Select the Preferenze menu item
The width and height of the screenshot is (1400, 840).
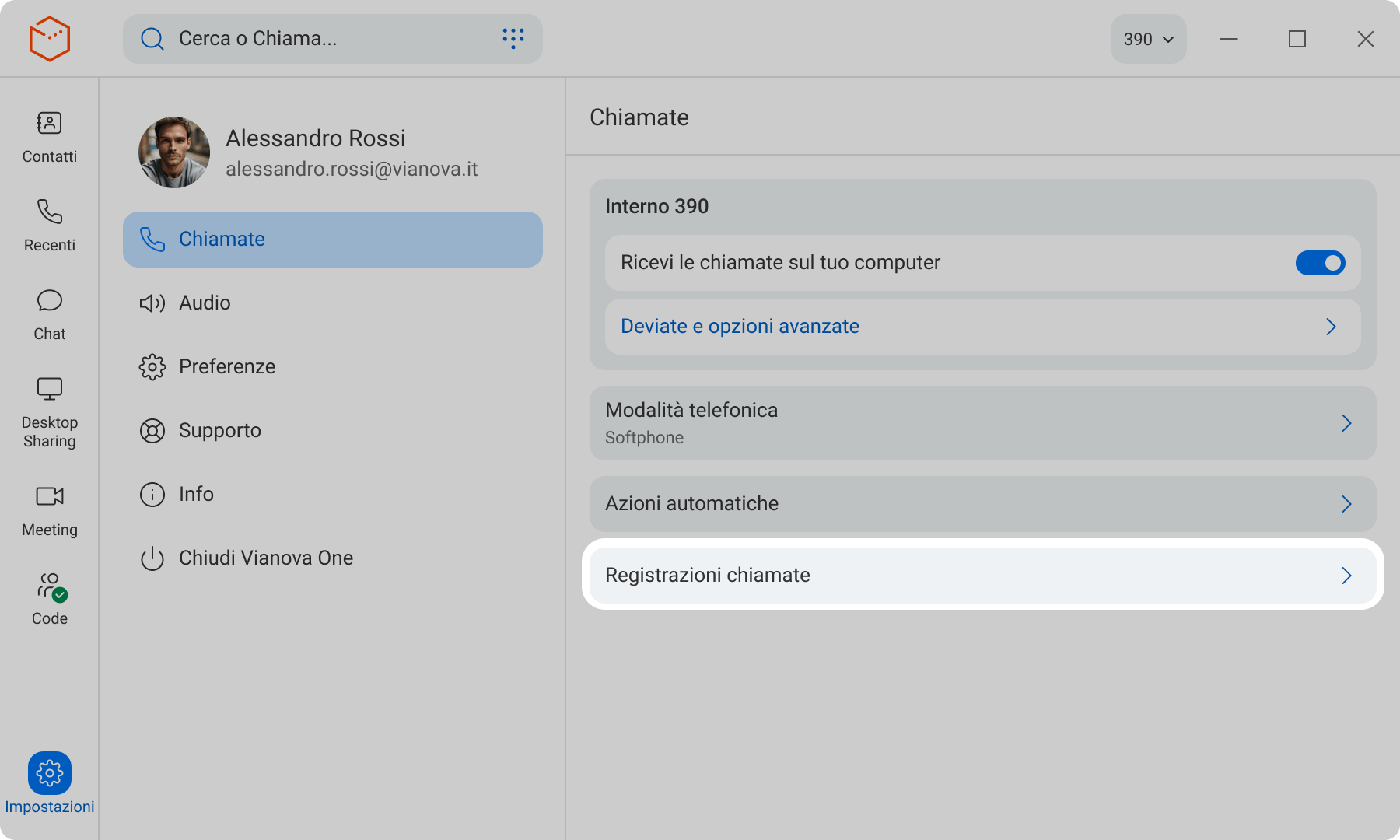pyautogui.click(x=226, y=367)
